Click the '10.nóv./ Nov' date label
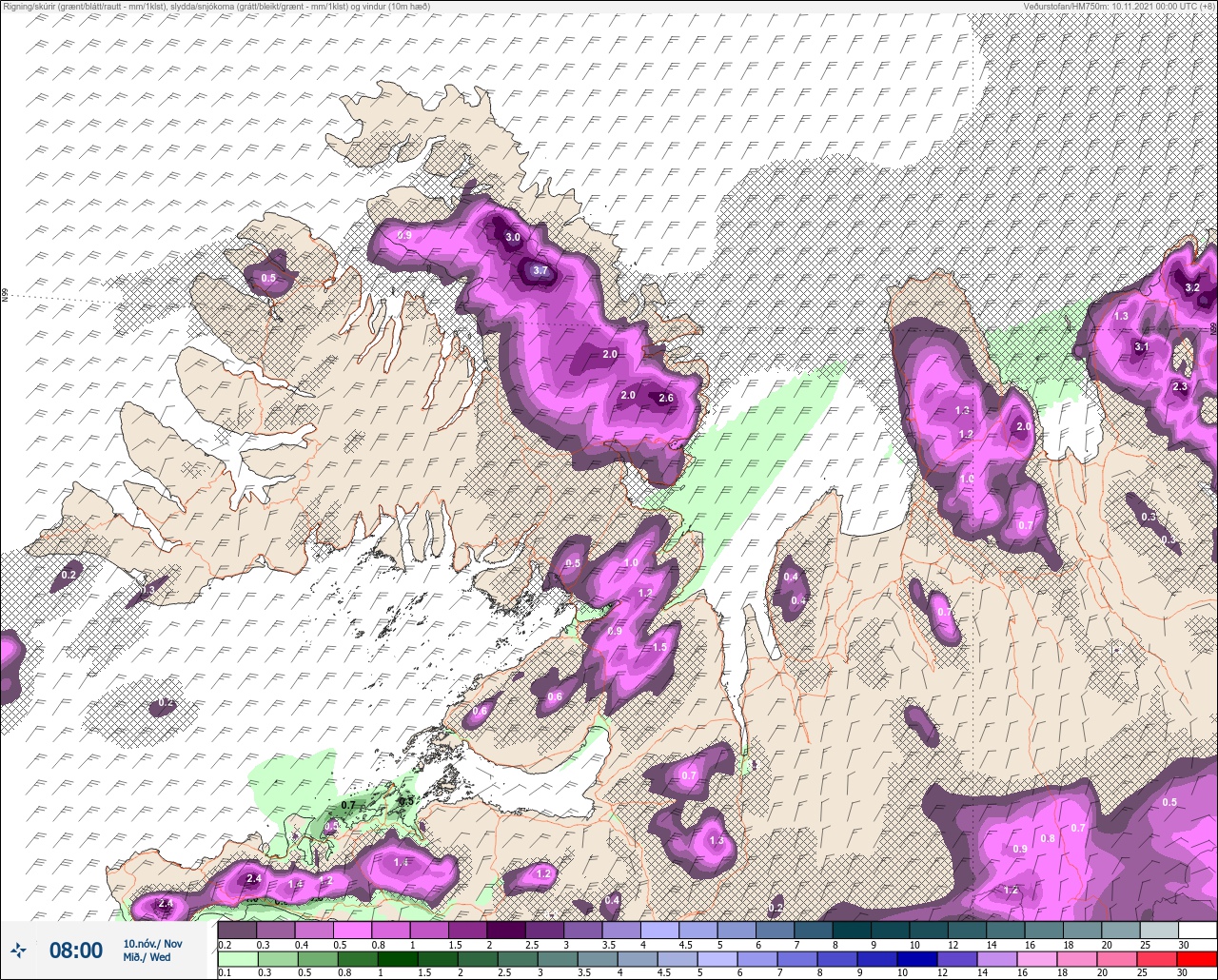1218x980 pixels. point(152,944)
